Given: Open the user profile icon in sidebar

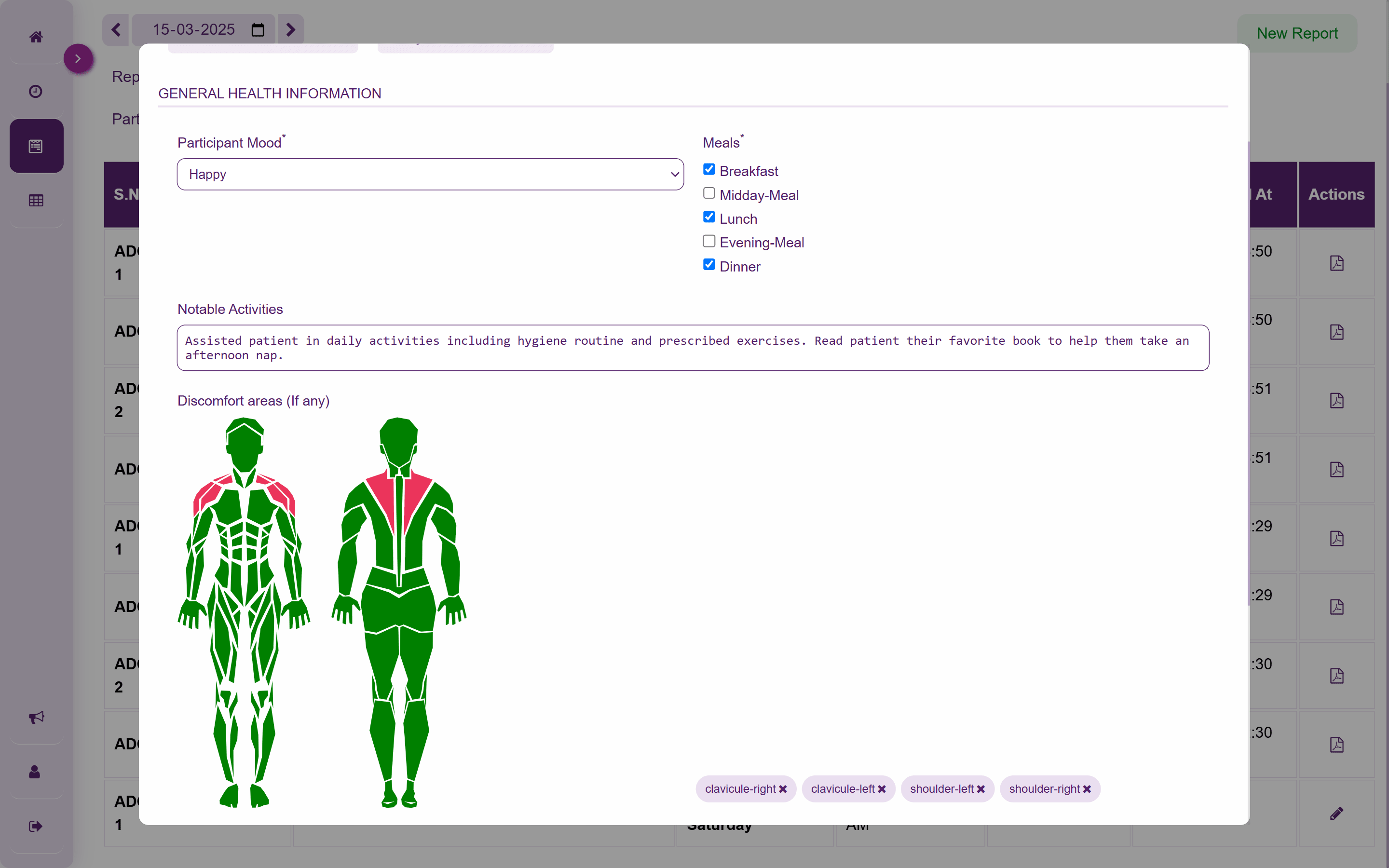Looking at the screenshot, I should point(35,772).
